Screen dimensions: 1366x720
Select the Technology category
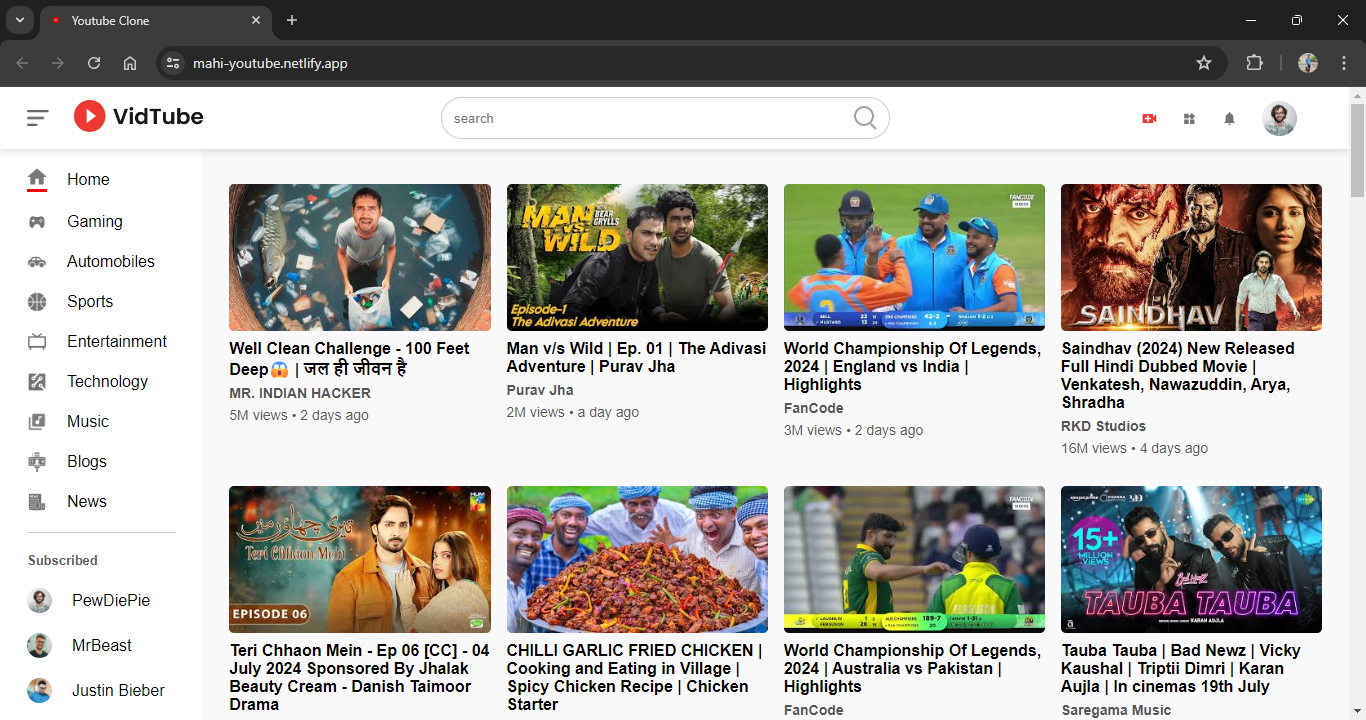coord(107,382)
